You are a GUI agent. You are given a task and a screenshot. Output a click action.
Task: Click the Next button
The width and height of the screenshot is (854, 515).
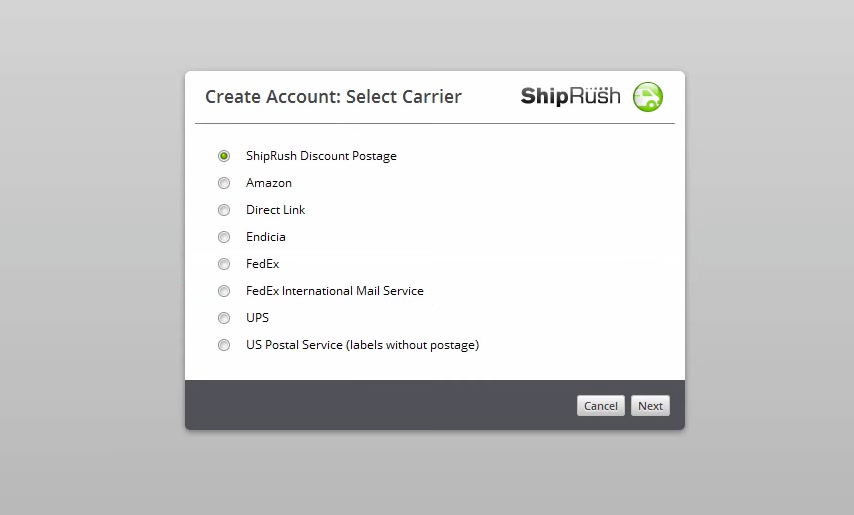[x=650, y=406]
